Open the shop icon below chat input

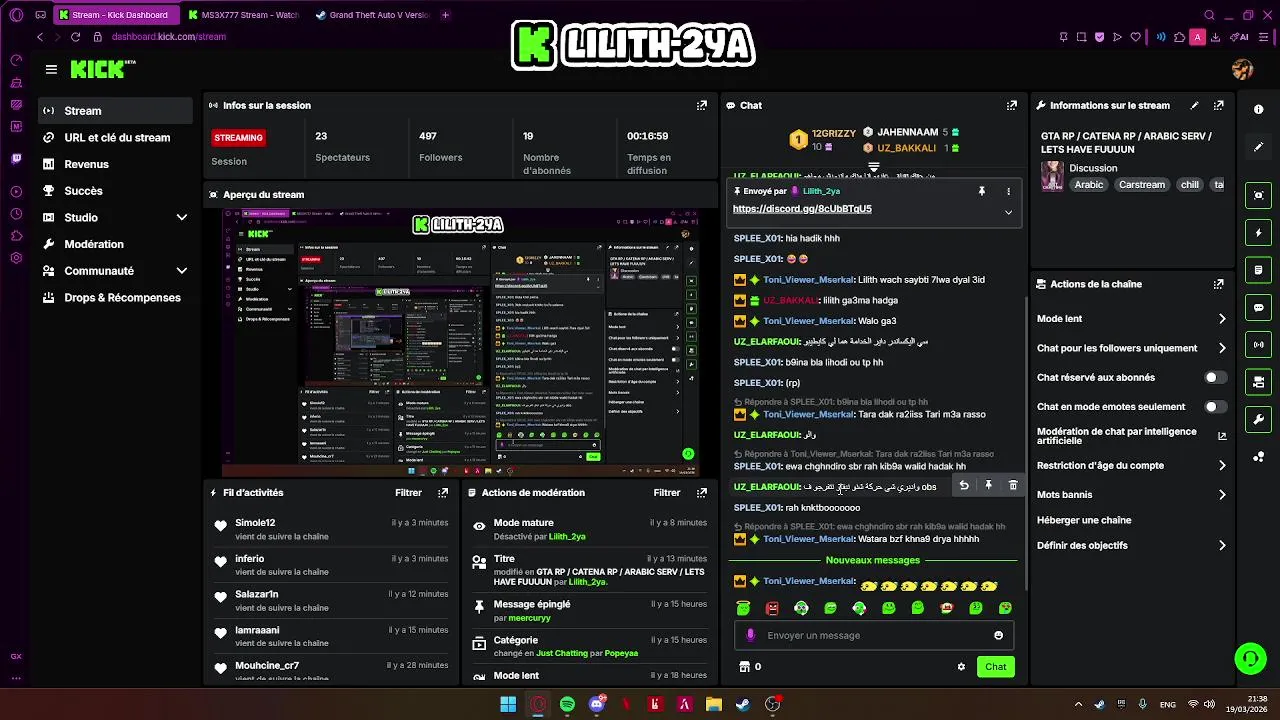click(744, 667)
